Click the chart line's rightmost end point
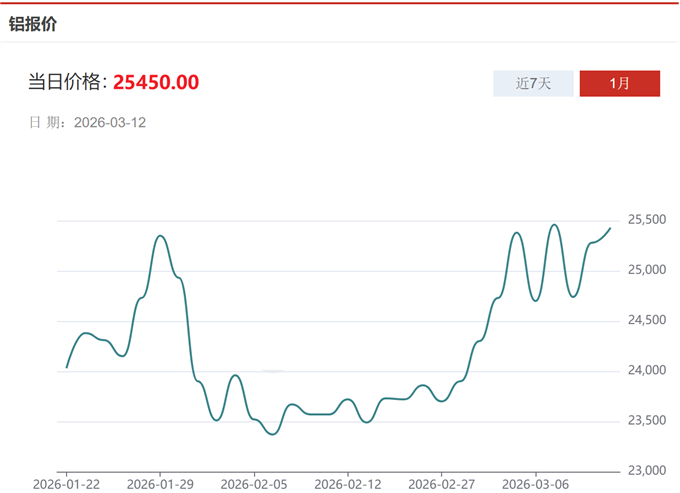 (610, 229)
